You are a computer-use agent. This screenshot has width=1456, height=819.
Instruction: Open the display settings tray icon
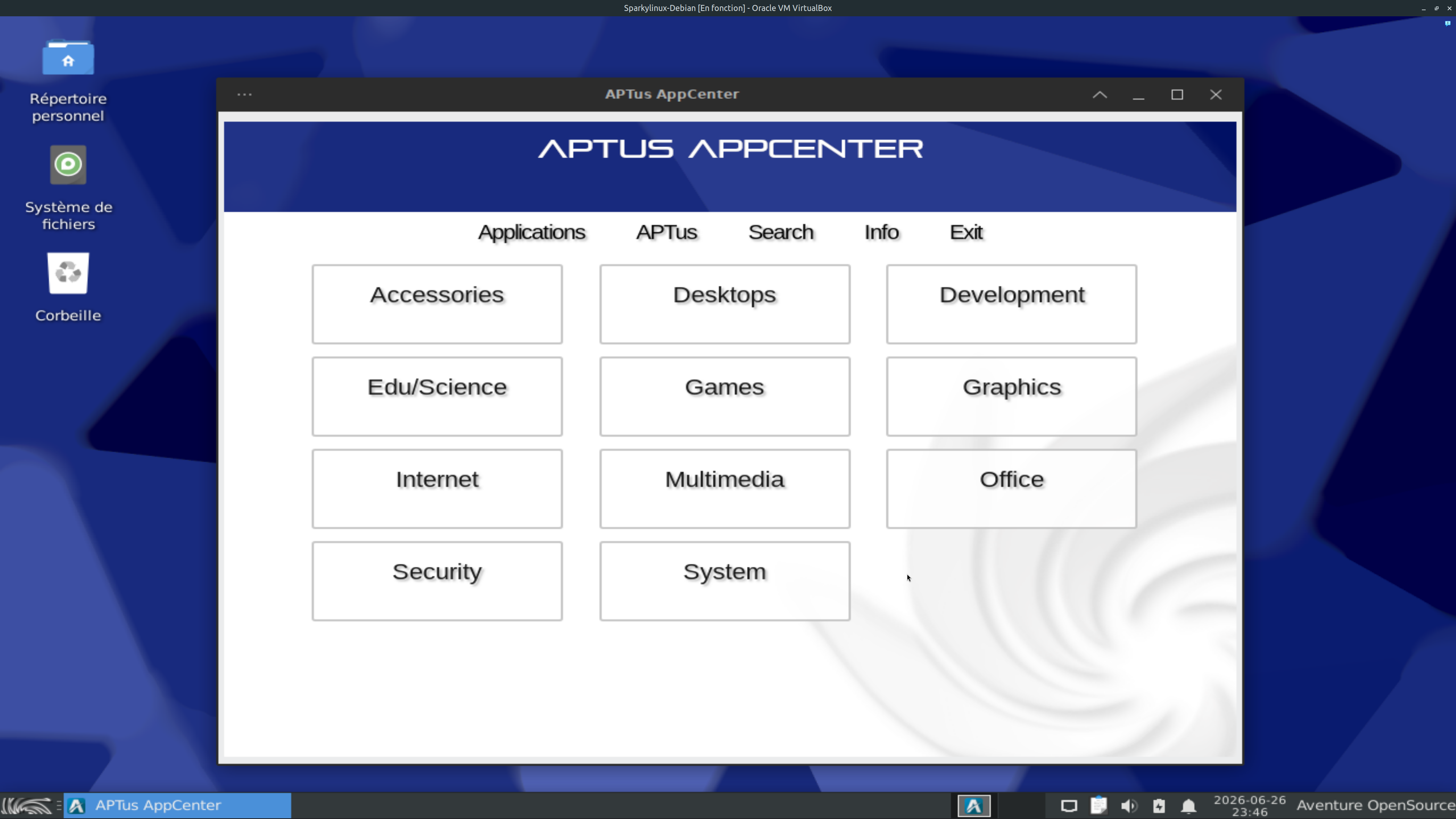pos(1069,805)
